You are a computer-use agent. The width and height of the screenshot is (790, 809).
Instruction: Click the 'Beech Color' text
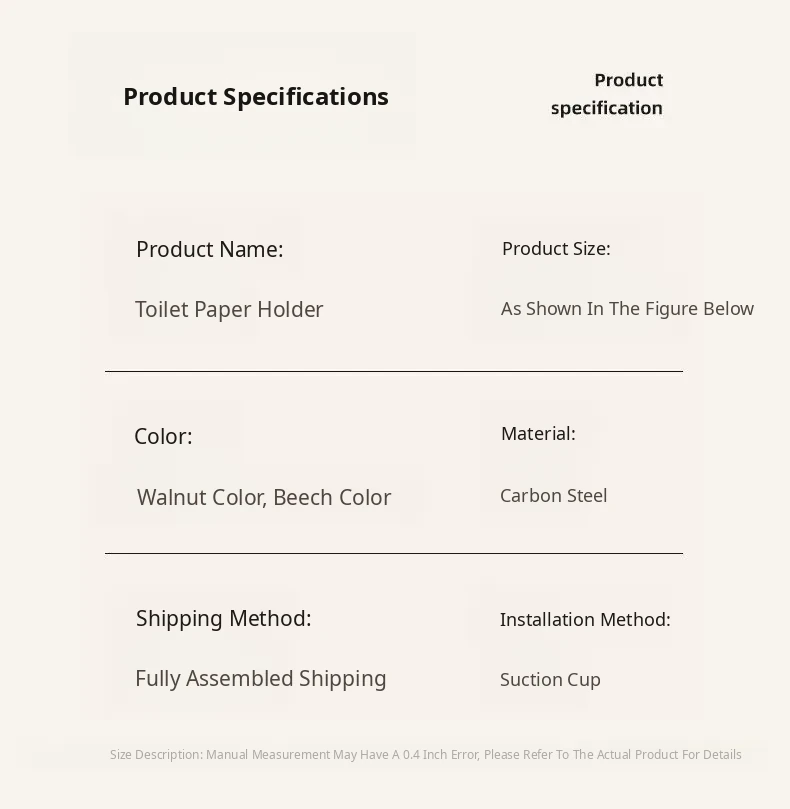(x=332, y=498)
